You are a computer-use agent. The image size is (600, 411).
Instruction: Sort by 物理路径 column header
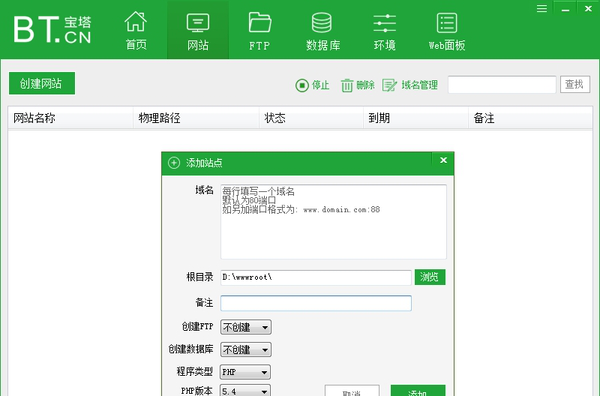coord(196,118)
